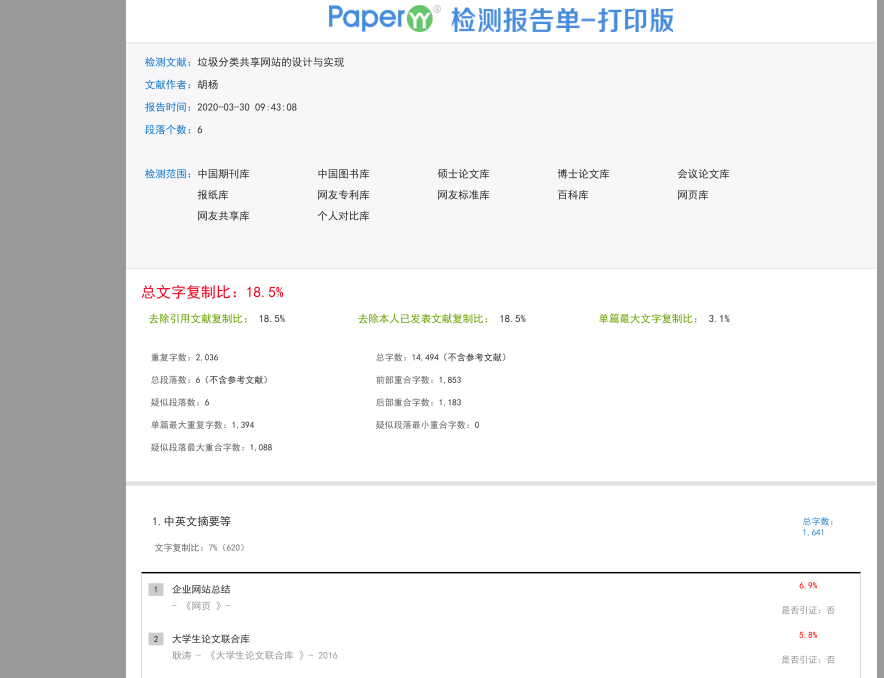
Task: Click 中国期刊库 in detection scope
Action: click(223, 174)
